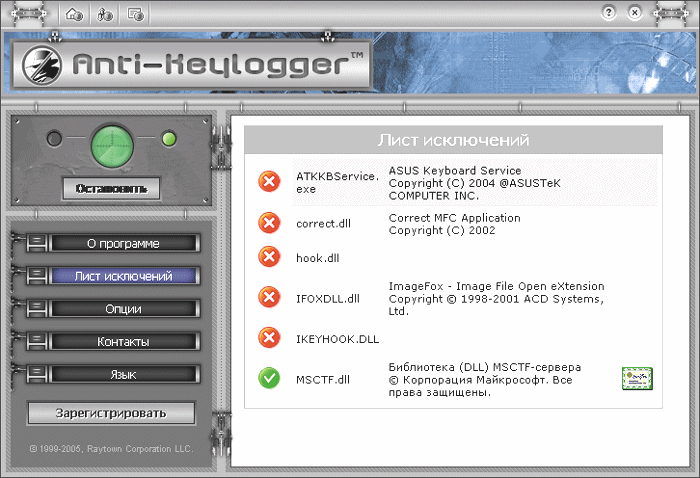Toggle the green check for MSCTF.dll
The image size is (700, 478).
[269, 378]
